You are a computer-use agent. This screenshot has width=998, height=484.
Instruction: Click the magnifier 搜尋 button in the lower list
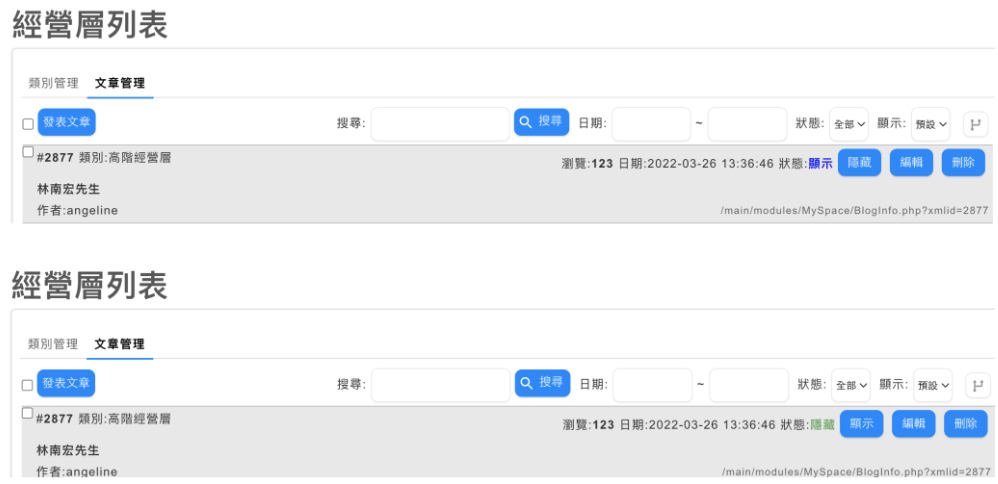542,383
